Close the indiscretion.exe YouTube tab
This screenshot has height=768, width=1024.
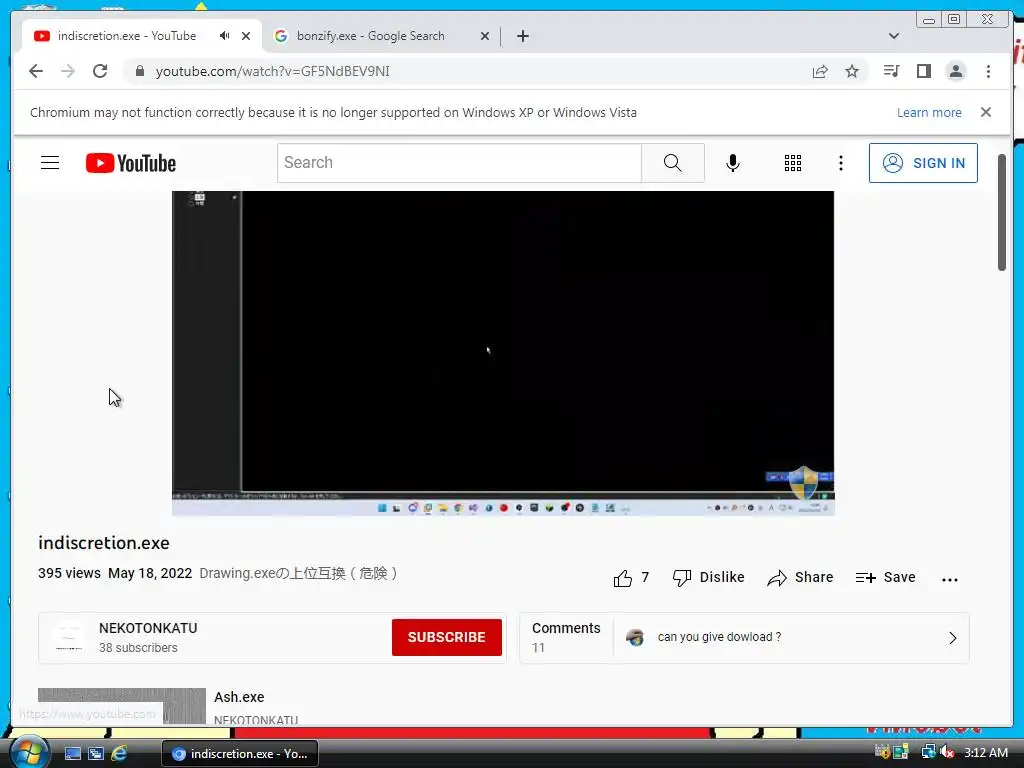246,36
